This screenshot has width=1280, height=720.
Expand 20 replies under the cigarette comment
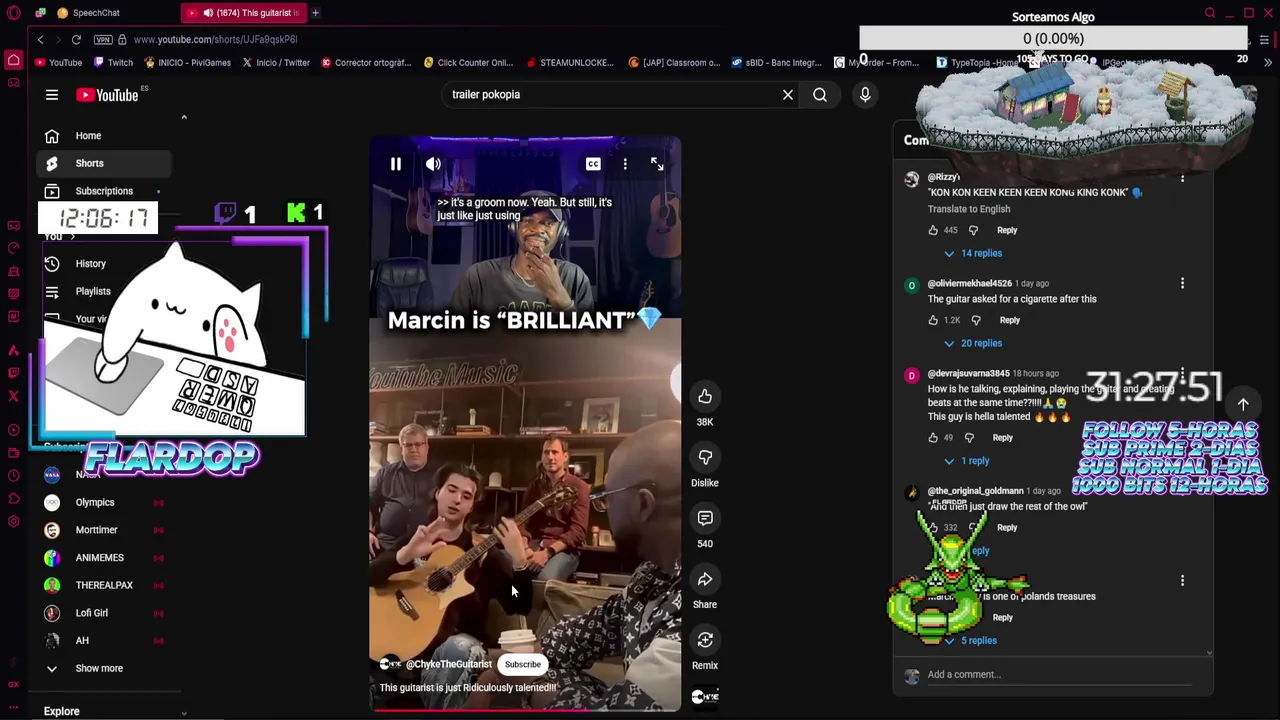pyautogui.click(x=972, y=343)
